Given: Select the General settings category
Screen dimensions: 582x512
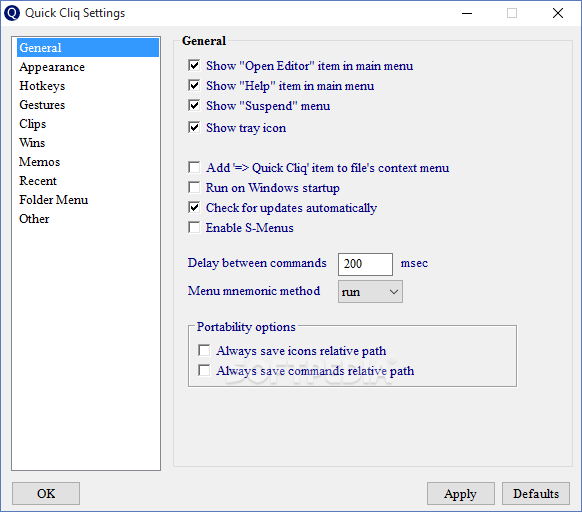Looking at the screenshot, I should tap(88, 48).
